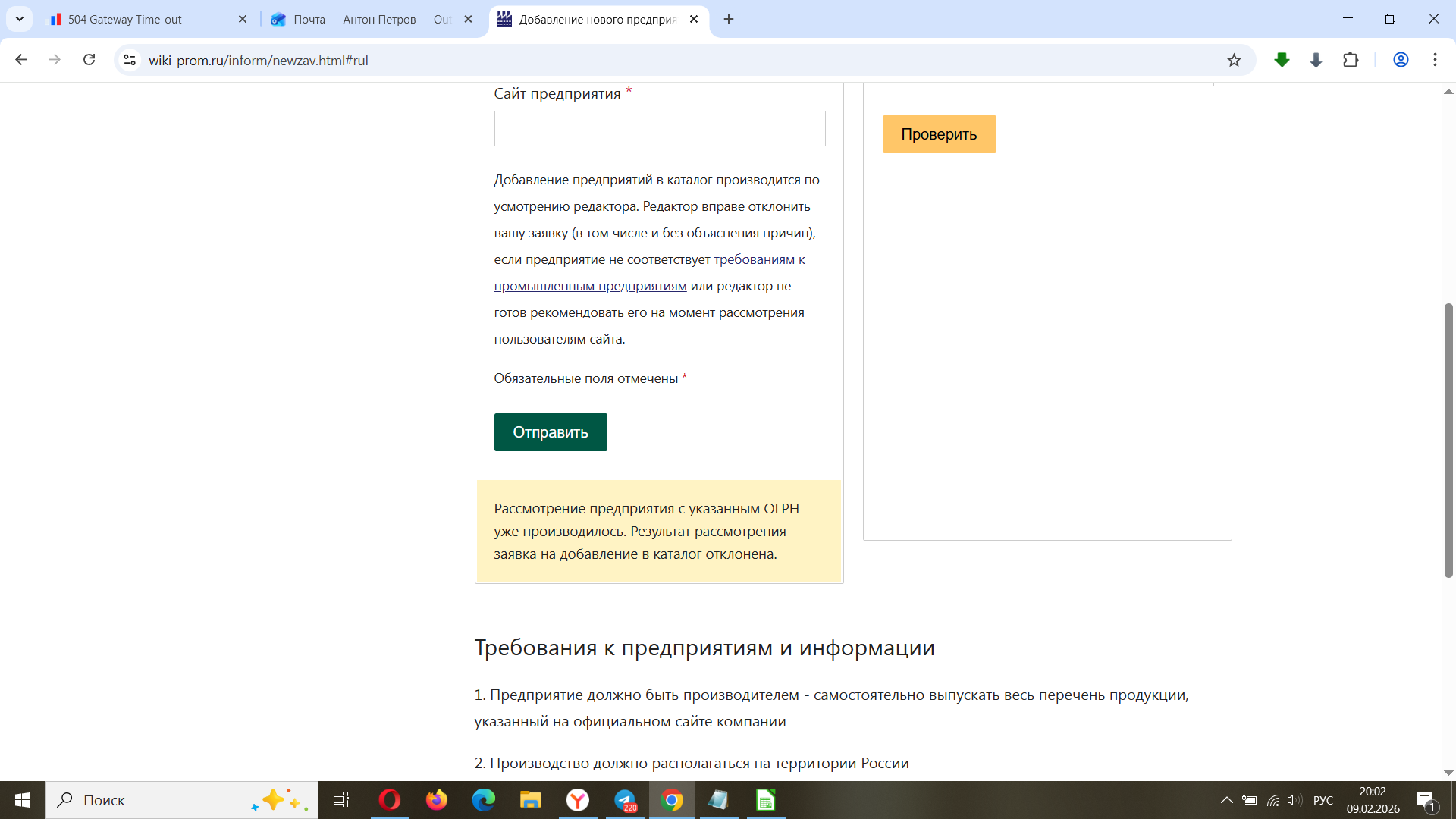Open the Extensions puzzle icon
This screenshot has height=819, width=1456.
pos(1351,60)
